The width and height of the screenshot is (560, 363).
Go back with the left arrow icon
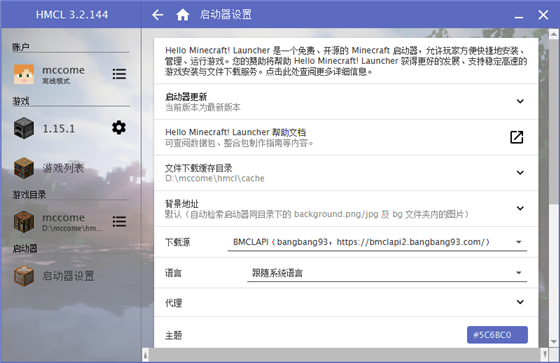pos(158,15)
